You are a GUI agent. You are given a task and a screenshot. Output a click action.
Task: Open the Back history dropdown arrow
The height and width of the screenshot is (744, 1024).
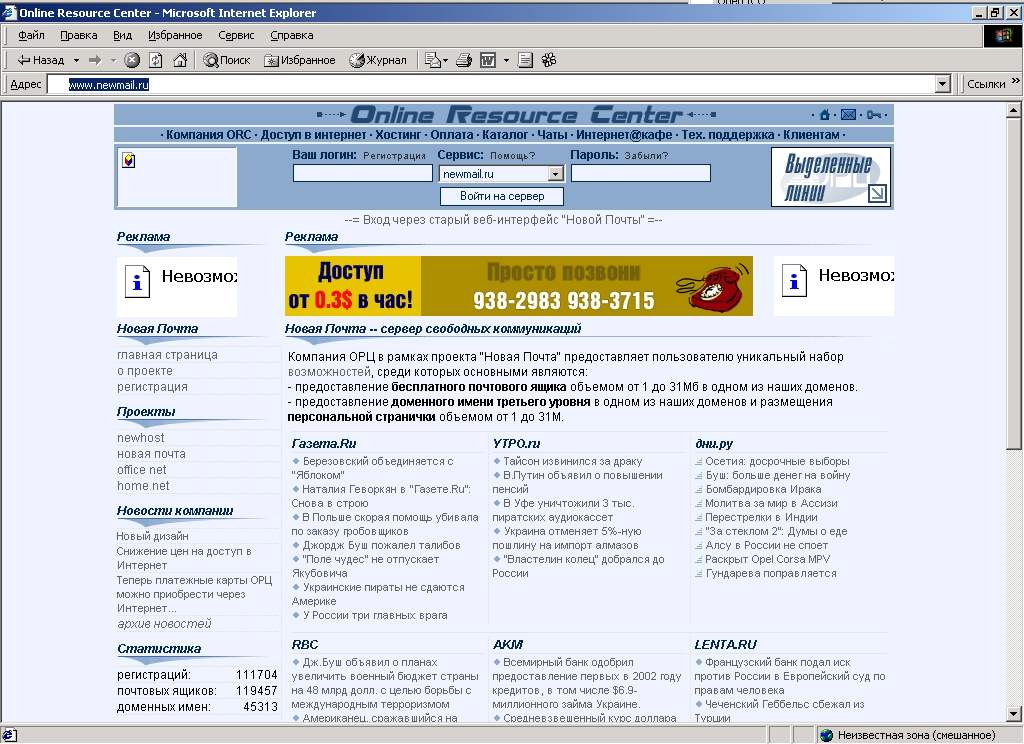click(76, 60)
